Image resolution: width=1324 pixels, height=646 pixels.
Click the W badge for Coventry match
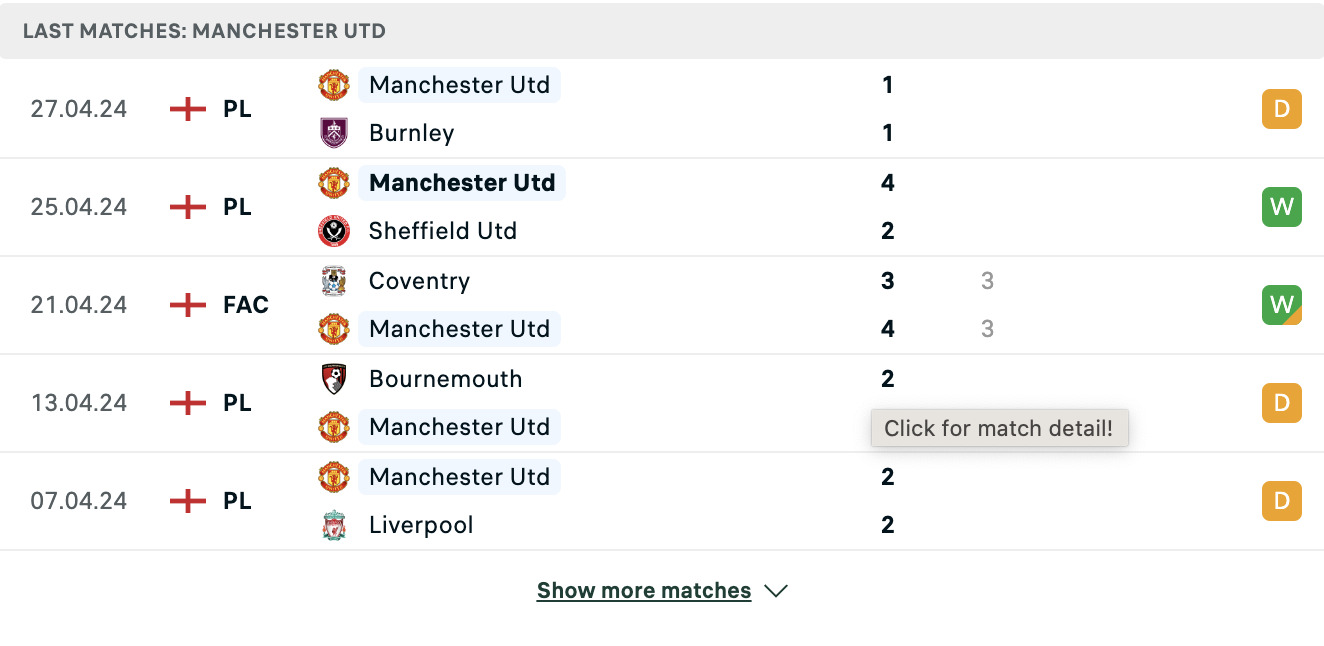pyautogui.click(x=1282, y=305)
